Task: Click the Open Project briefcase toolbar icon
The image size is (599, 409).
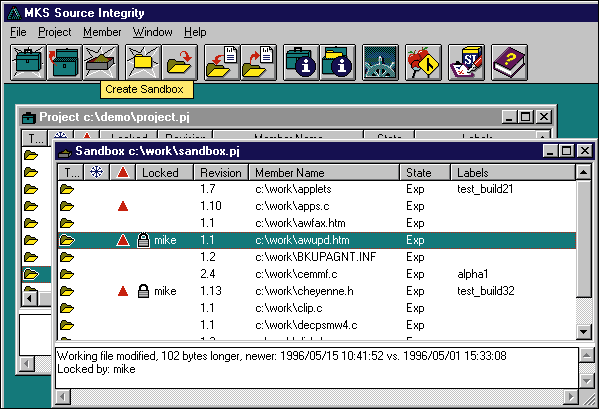Action: (x=28, y=62)
